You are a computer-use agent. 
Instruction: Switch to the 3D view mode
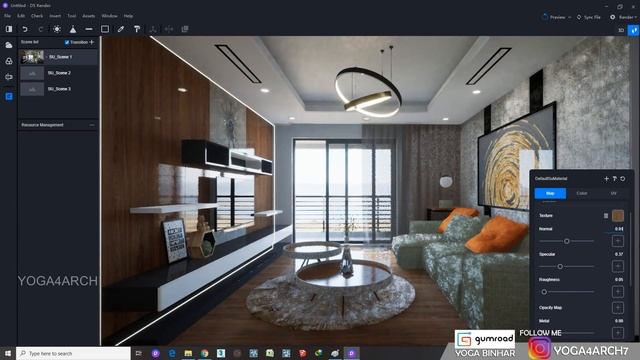pyautogui.click(x=621, y=30)
